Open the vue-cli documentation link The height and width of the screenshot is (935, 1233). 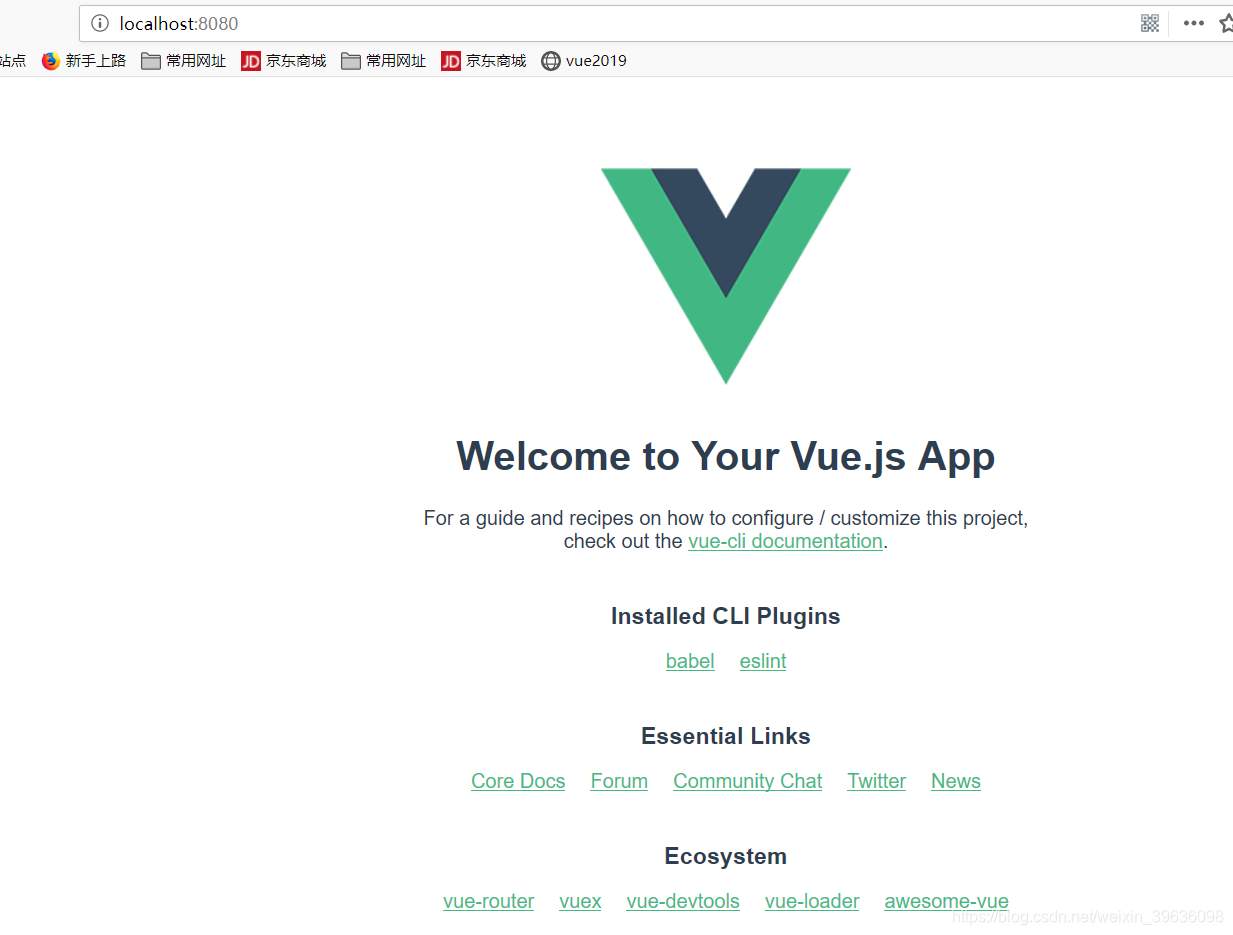click(x=785, y=541)
